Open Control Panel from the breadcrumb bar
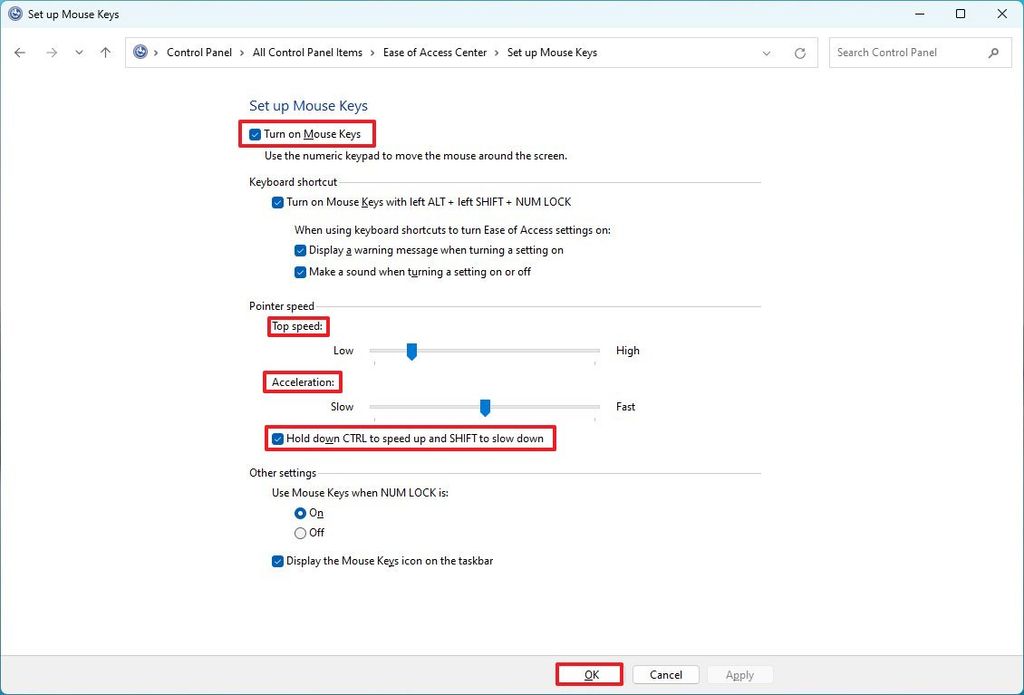The image size is (1024, 695). pos(199,52)
